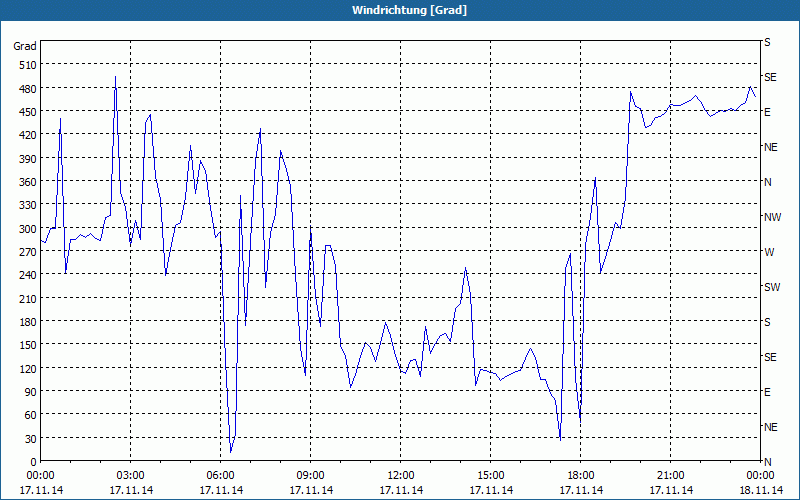
Task: Click the "SE" compass label level with 120
Action: pyautogui.click(x=770, y=357)
